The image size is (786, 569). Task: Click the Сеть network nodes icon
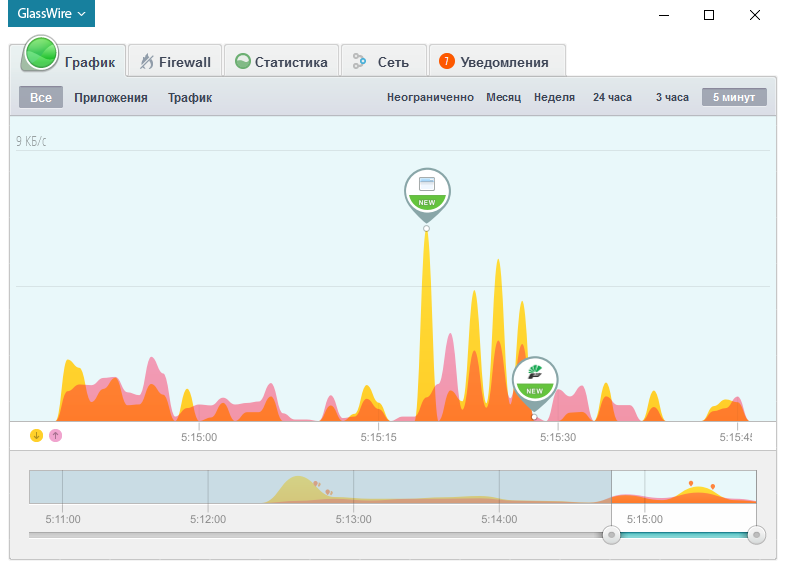[359, 61]
